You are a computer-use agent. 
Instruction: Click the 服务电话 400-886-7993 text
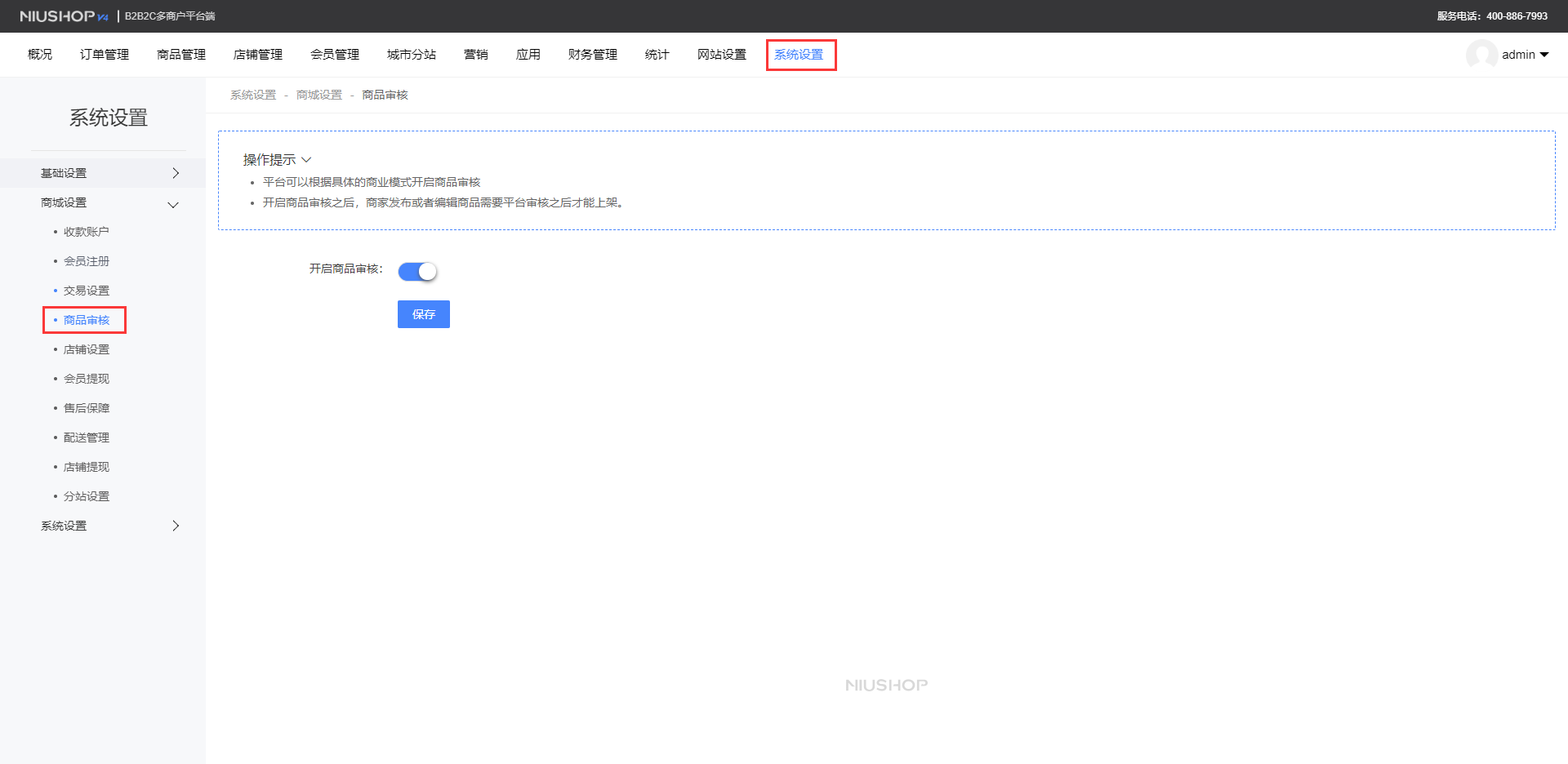tap(1492, 16)
